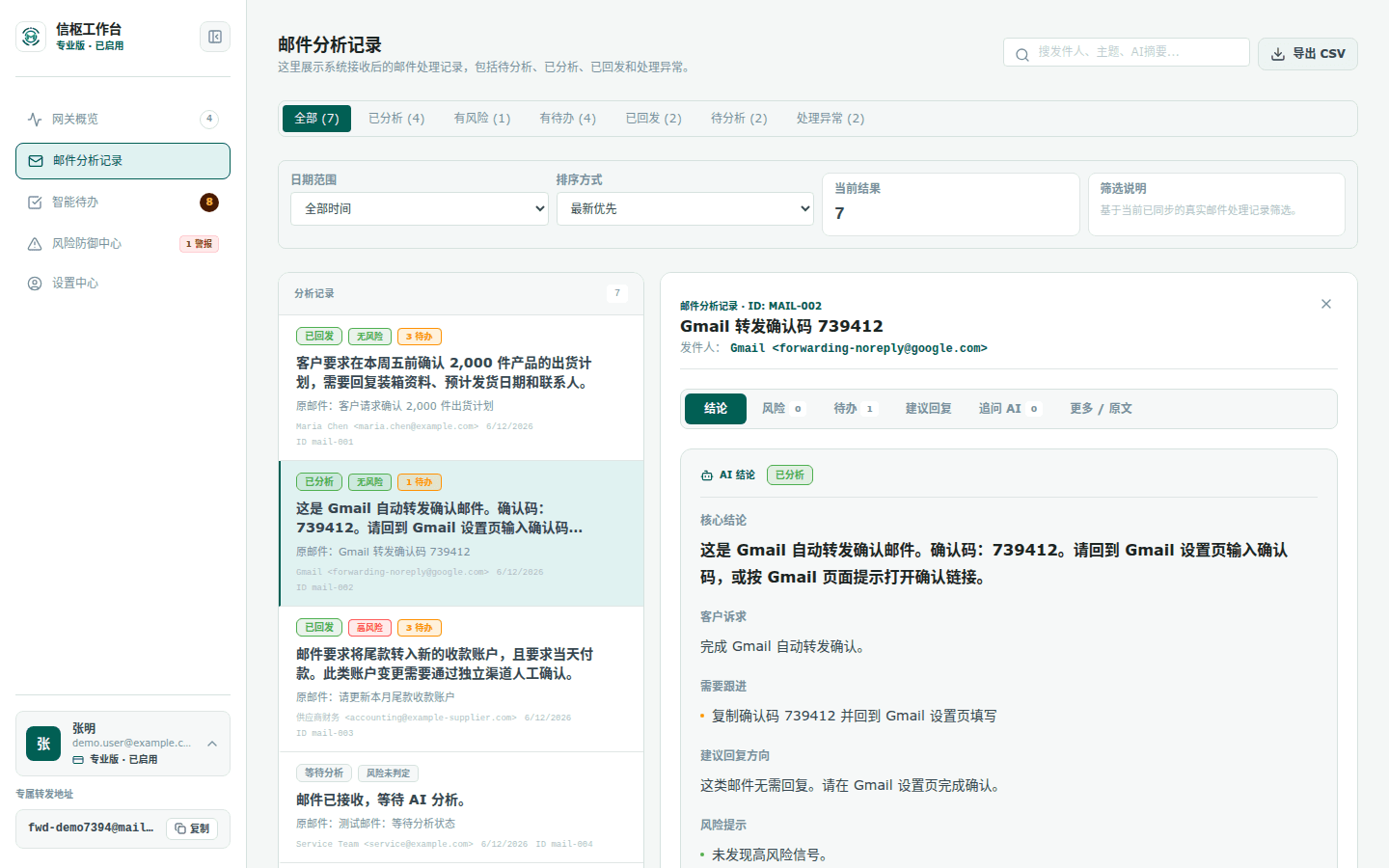Click the 1 待办 tag on mail-002
This screenshot has width=1389, height=868.
[x=420, y=482]
